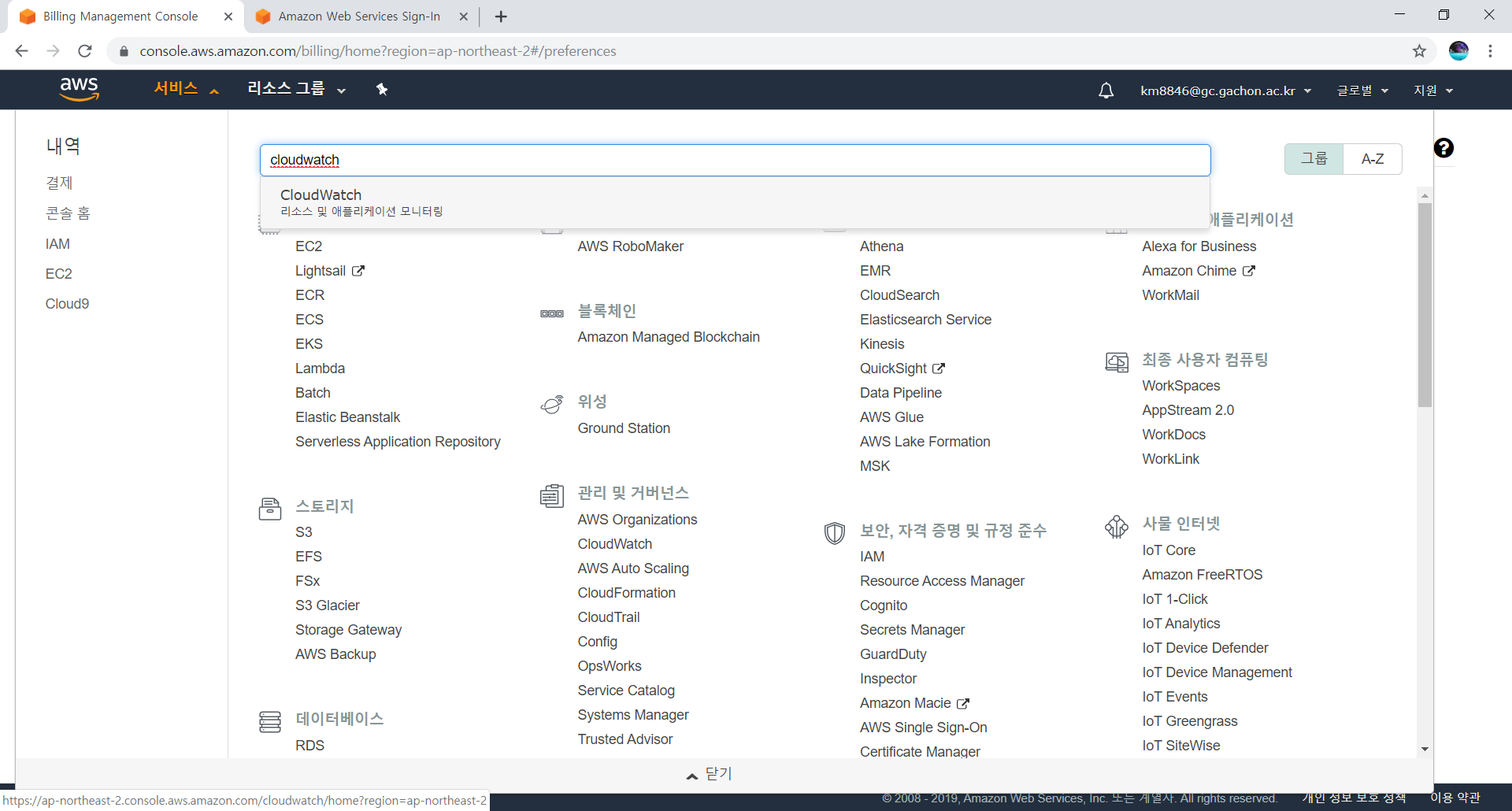Collapse the 서비스 services menu

tap(187, 89)
